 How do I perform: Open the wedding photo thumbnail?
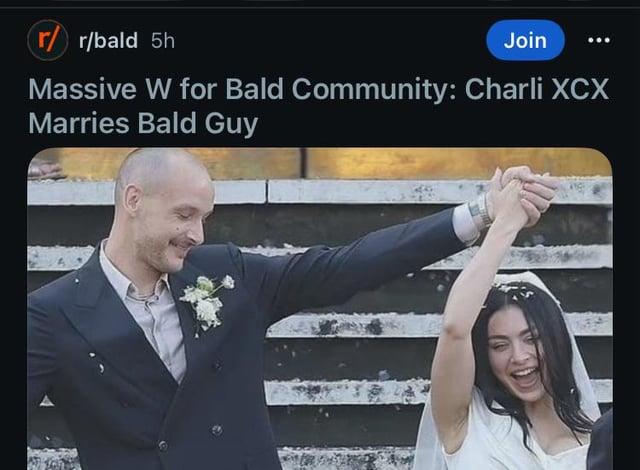[320, 309]
